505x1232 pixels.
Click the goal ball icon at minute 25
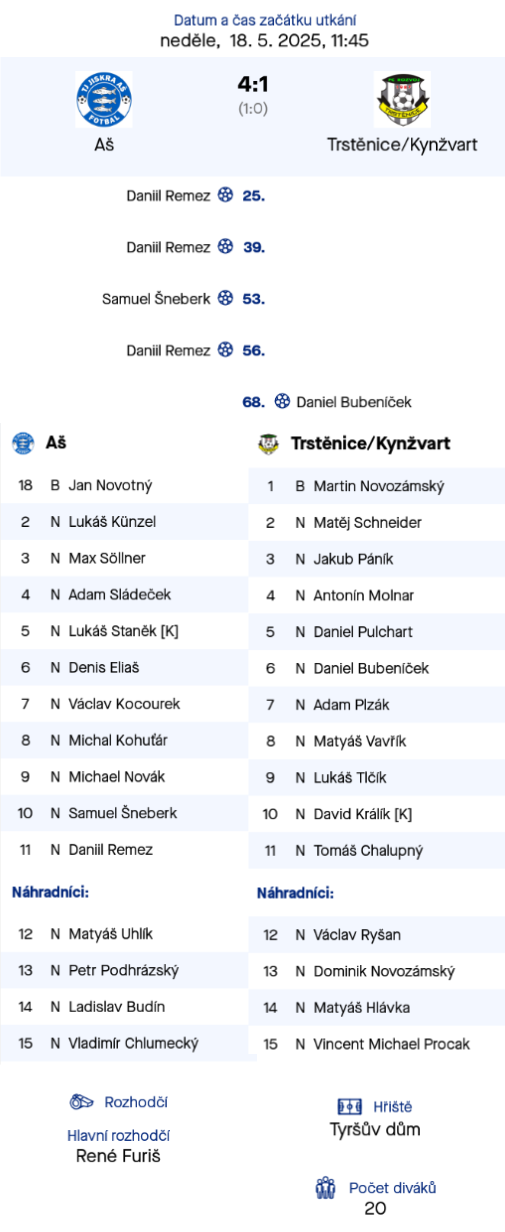click(226, 195)
